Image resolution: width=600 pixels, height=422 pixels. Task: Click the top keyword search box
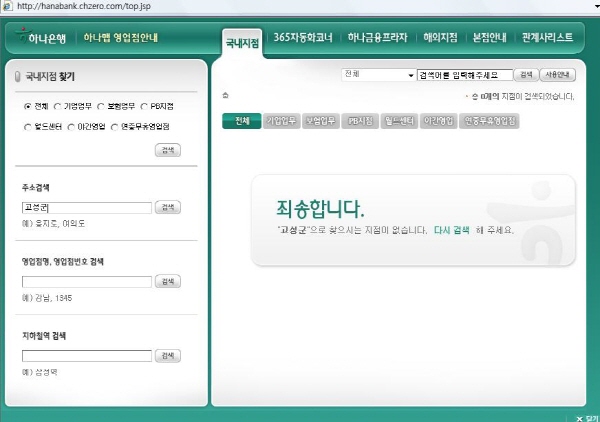pos(464,75)
